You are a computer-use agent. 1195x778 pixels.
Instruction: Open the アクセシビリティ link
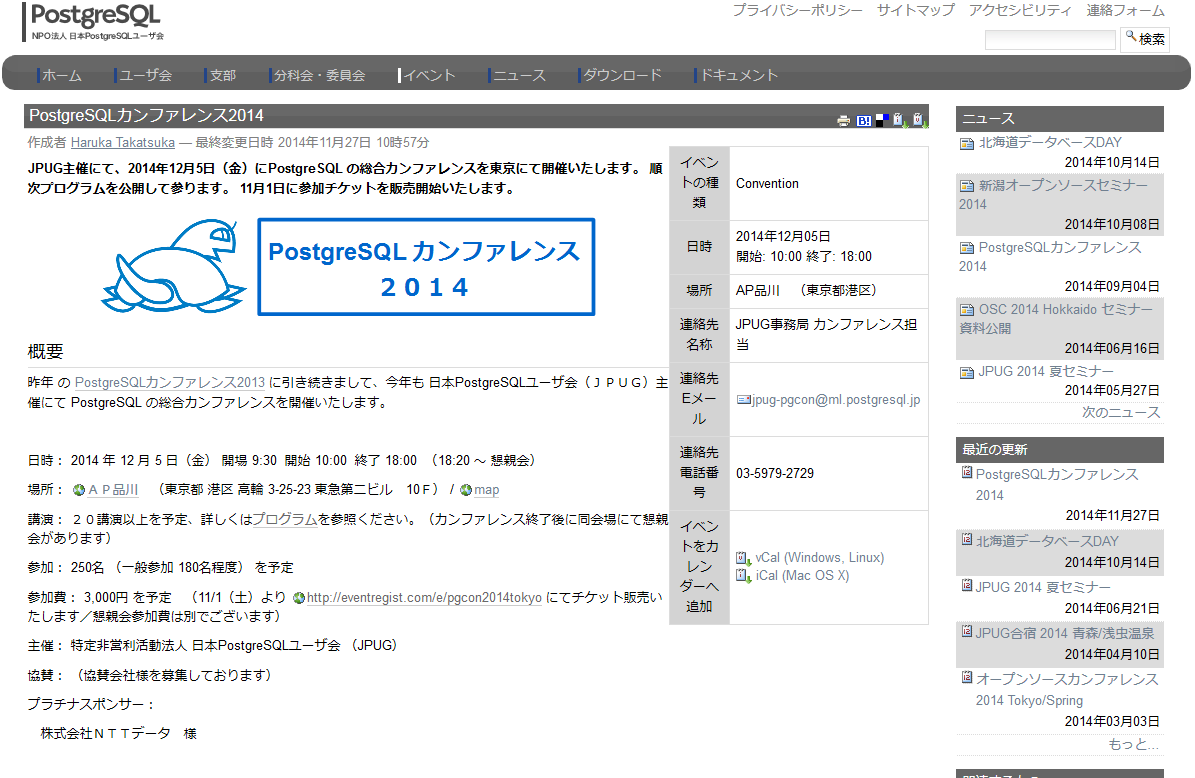click(x=1020, y=11)
